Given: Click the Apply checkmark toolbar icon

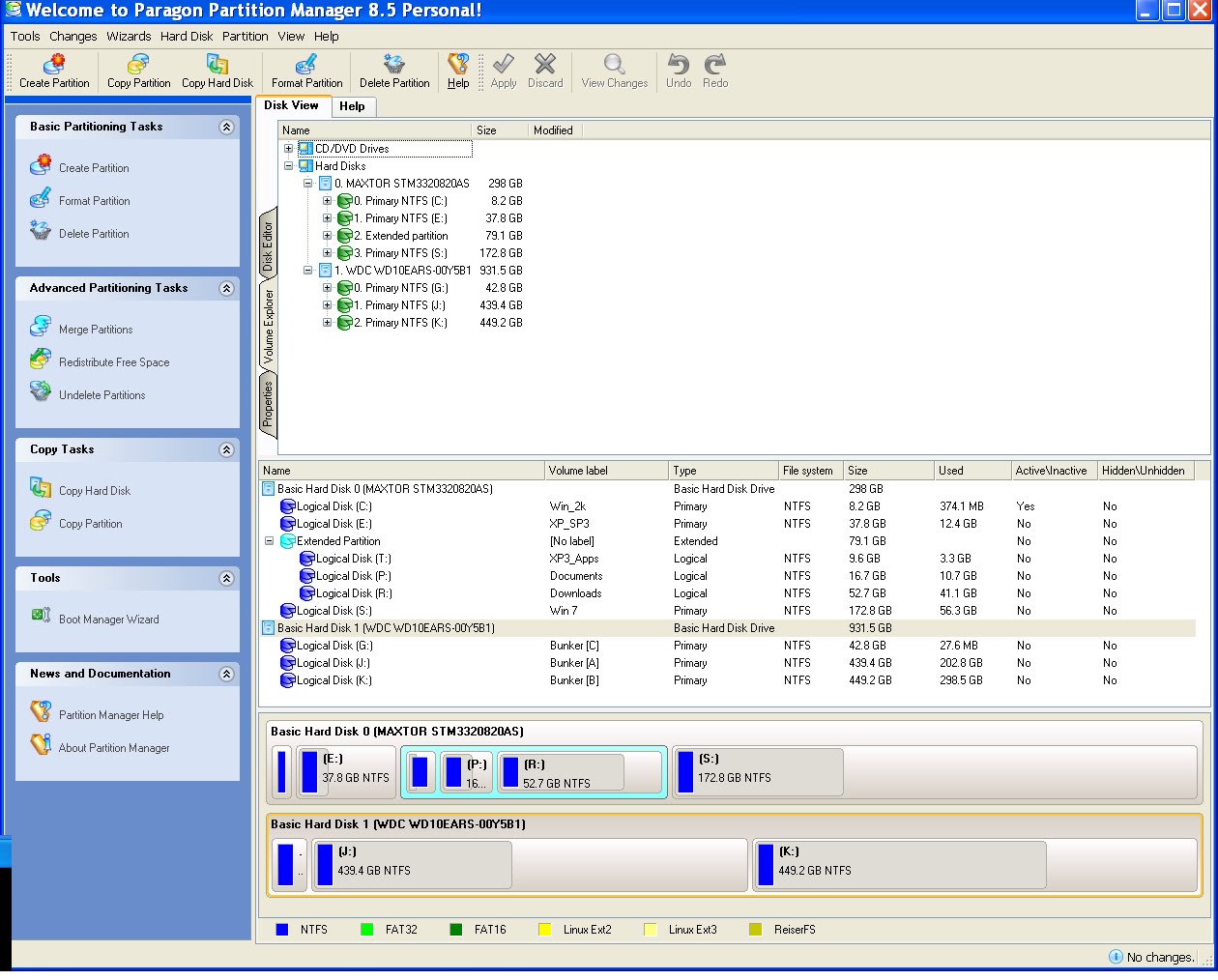Looking at the screenshot, I should [504, 64].
